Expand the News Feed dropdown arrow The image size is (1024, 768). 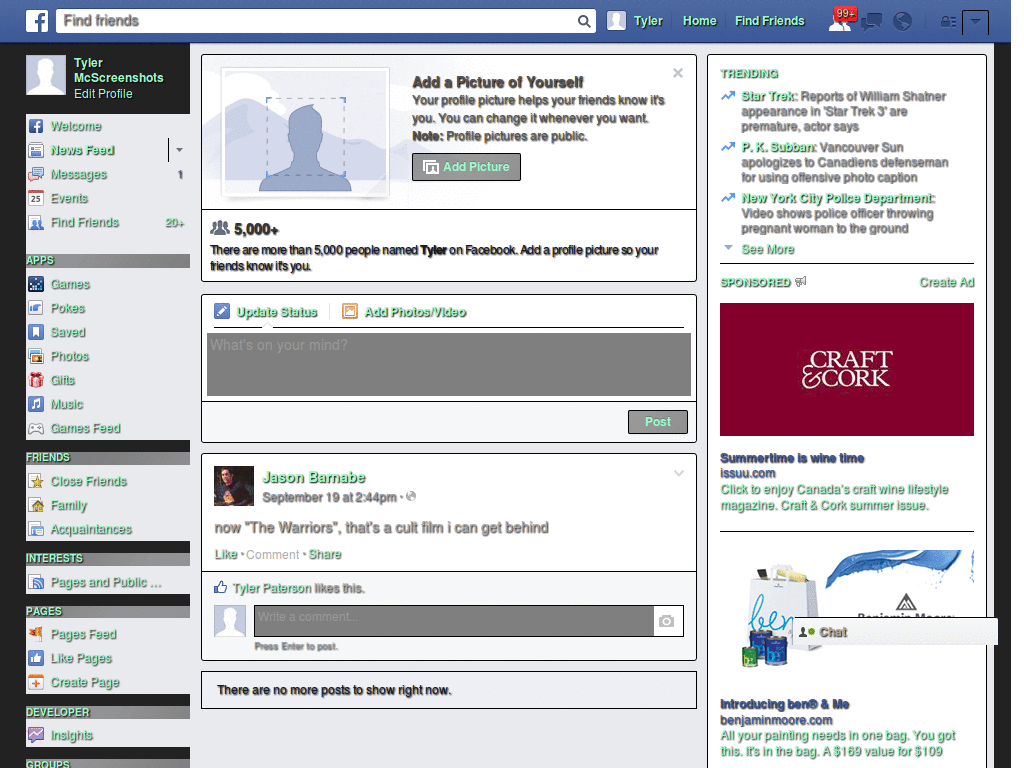tap(178, 151)
